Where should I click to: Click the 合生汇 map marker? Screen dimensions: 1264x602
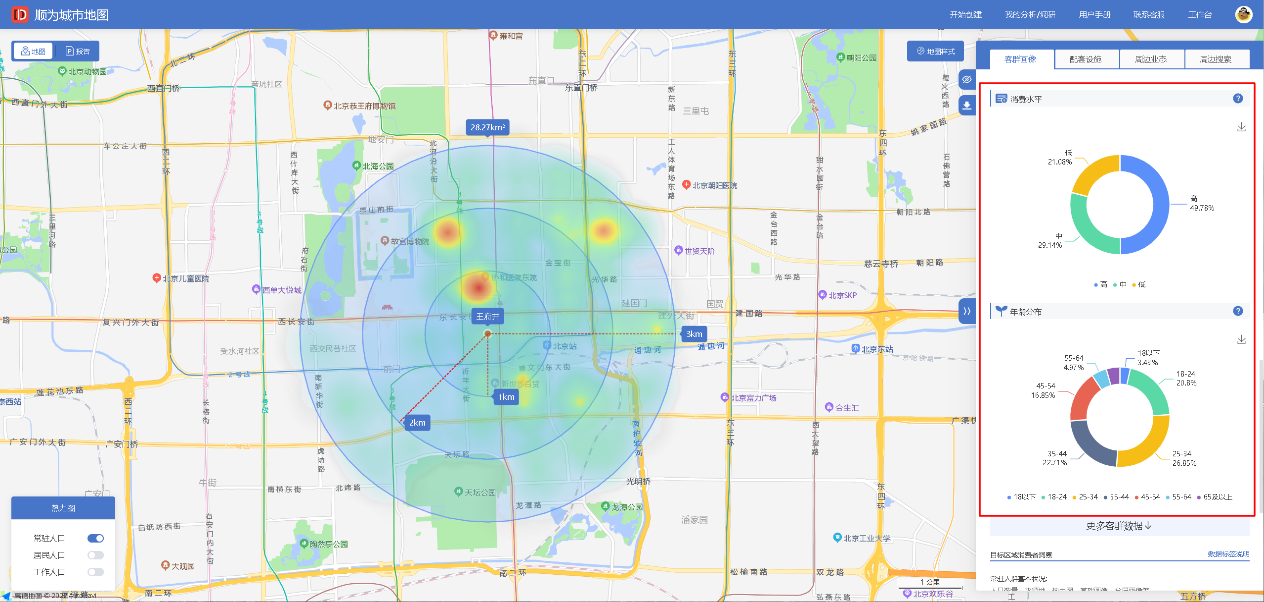click(x=842, y=407)
